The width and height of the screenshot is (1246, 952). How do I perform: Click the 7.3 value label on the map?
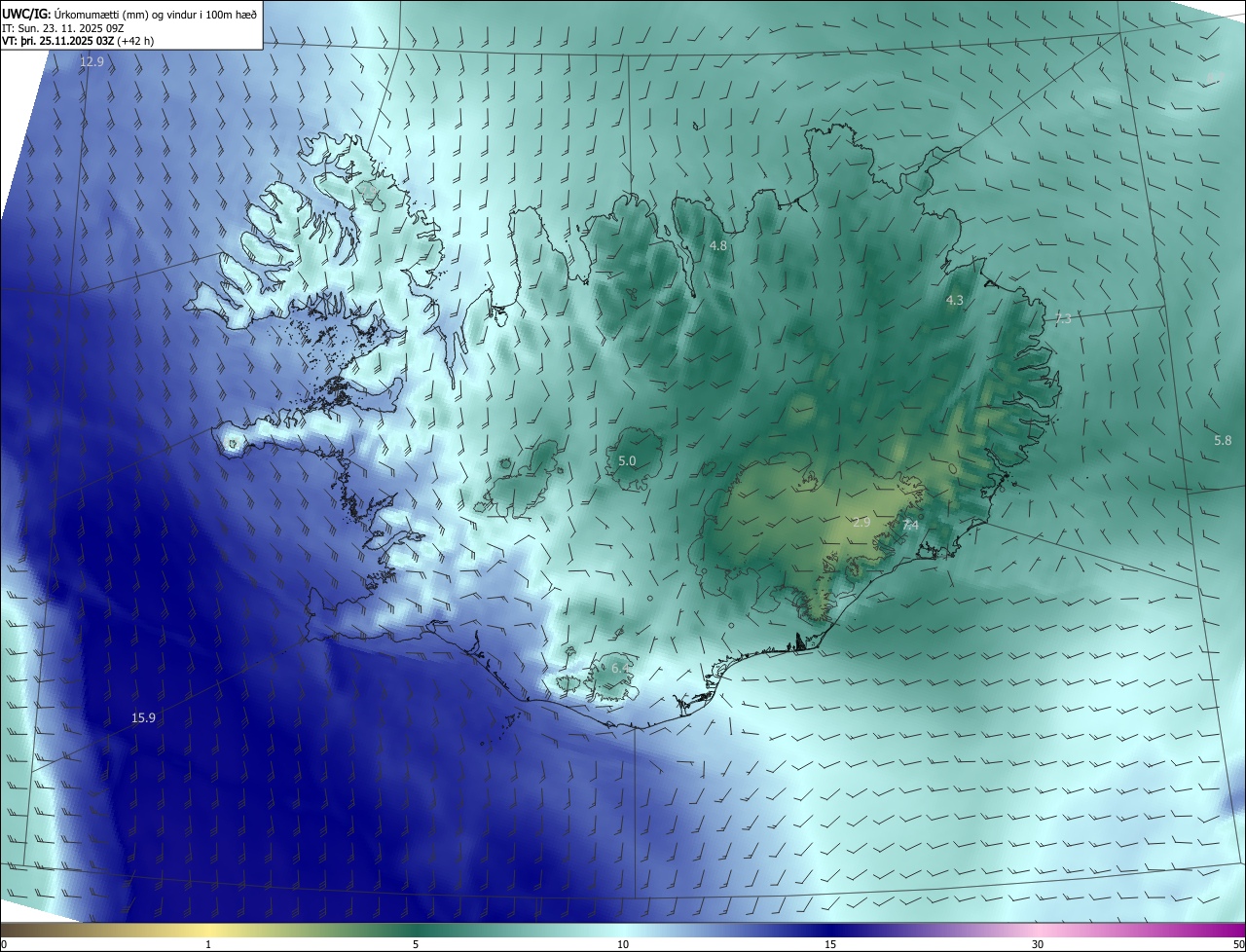pyautogui.click(x=1063, y=318)
